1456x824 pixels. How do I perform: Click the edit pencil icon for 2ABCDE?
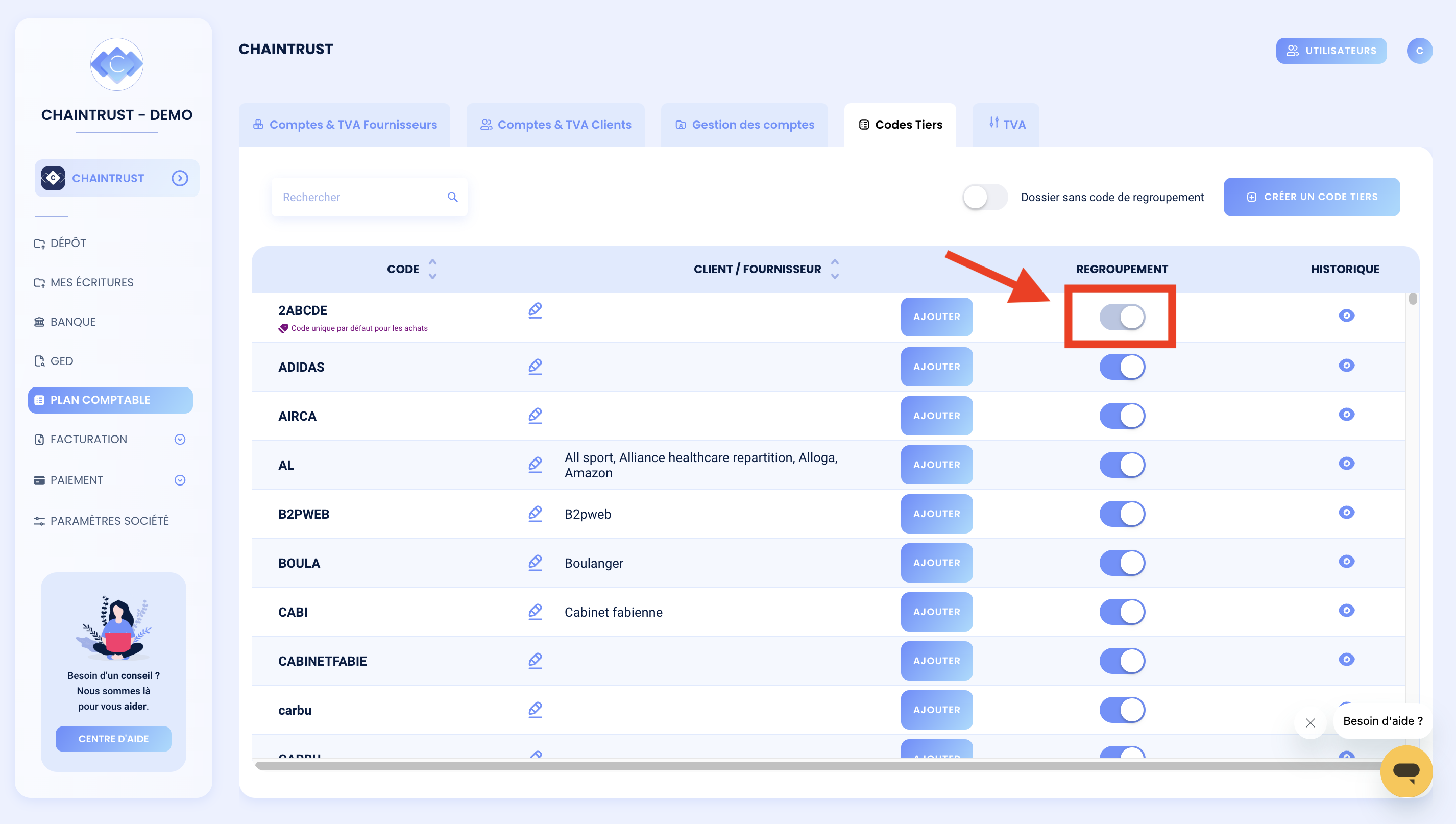coord(535,310)
